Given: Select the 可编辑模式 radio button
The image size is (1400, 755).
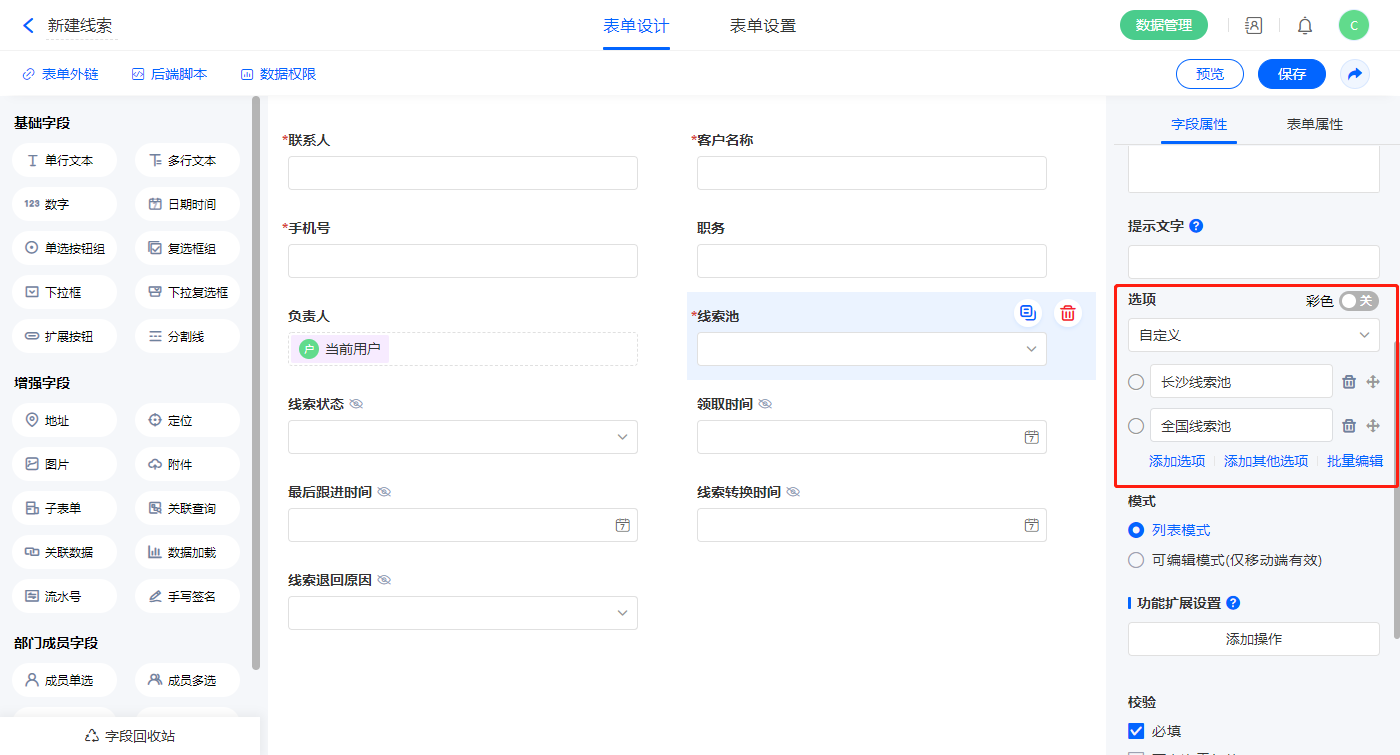Looking at the screenshot, I should [1136, 560].
